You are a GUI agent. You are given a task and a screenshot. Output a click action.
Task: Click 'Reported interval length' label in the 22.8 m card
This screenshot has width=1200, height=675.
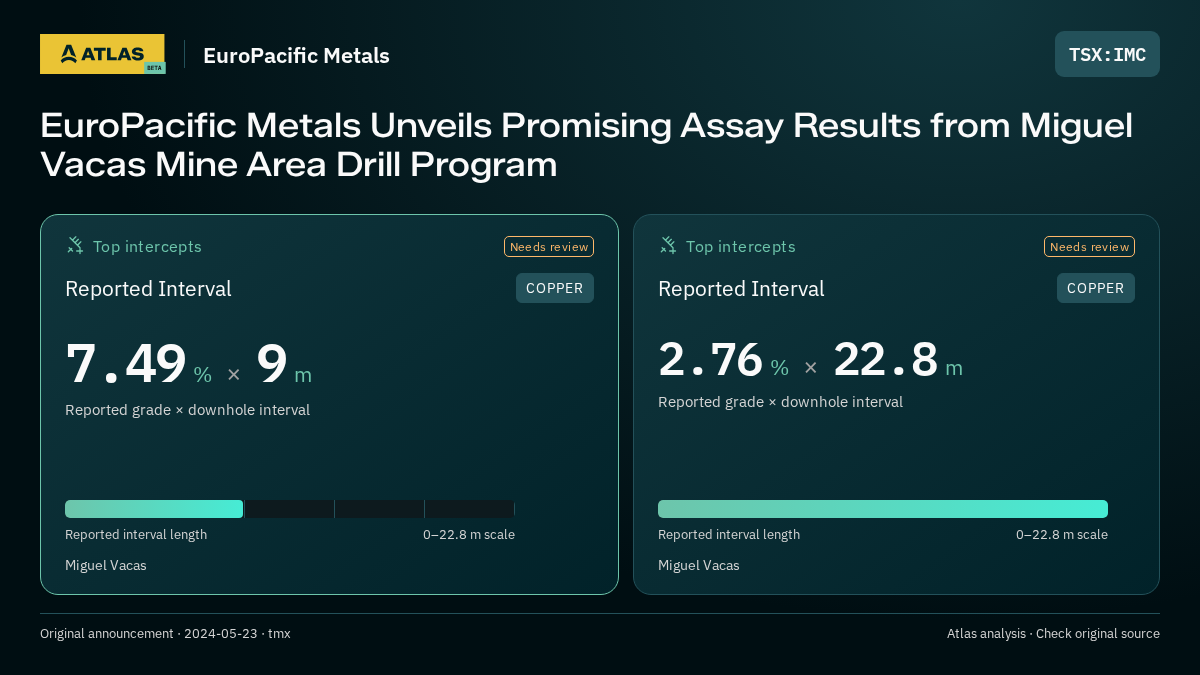click(729, 535)
